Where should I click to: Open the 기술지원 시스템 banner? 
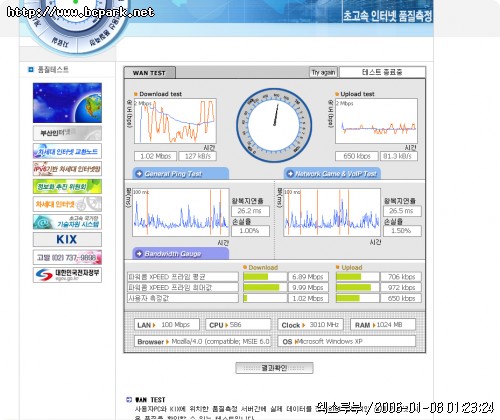tap(67, 222)
